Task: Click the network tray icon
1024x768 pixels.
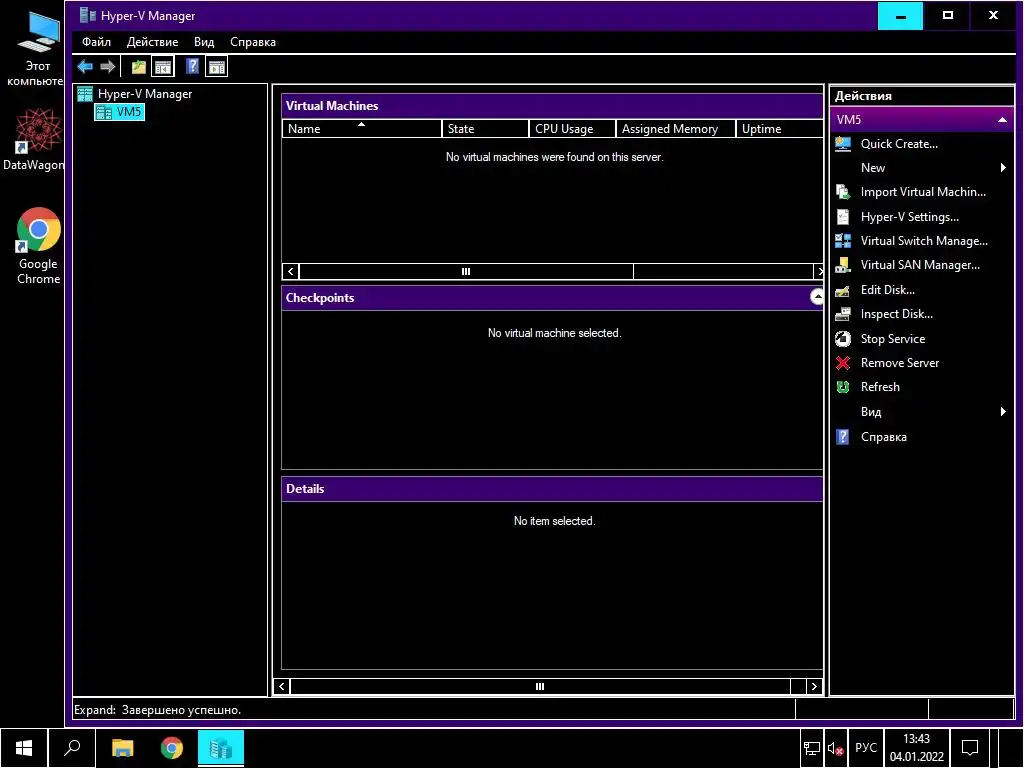Action: (812, 748)
